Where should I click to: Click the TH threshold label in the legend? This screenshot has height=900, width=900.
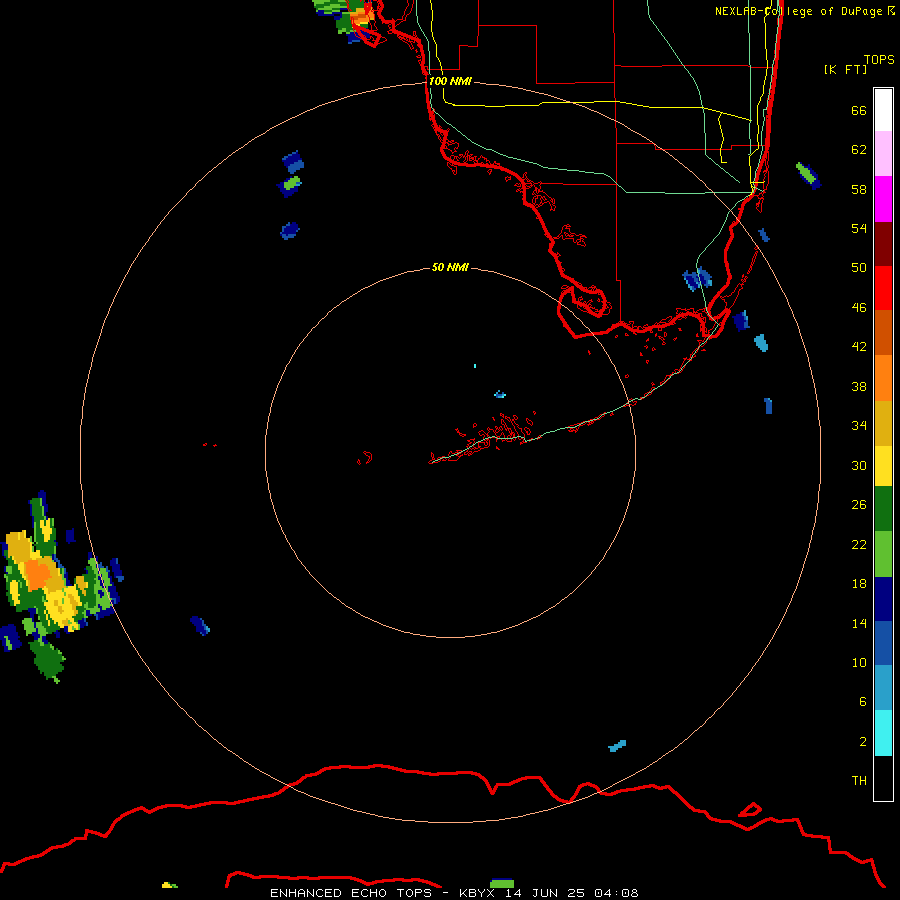pyautogui.click(x=859, y=780)
